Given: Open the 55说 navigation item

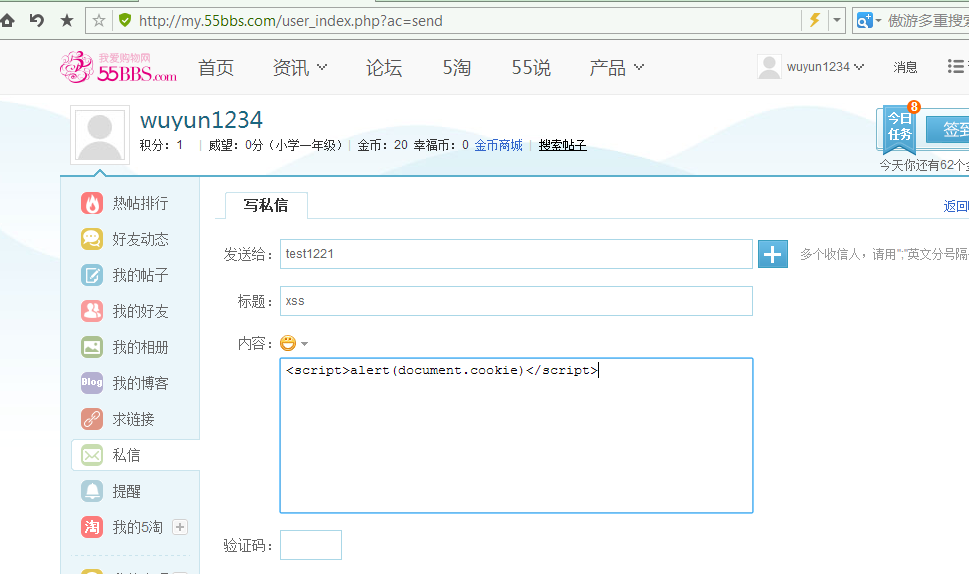Looking at the screenshot, I should 531,67.
